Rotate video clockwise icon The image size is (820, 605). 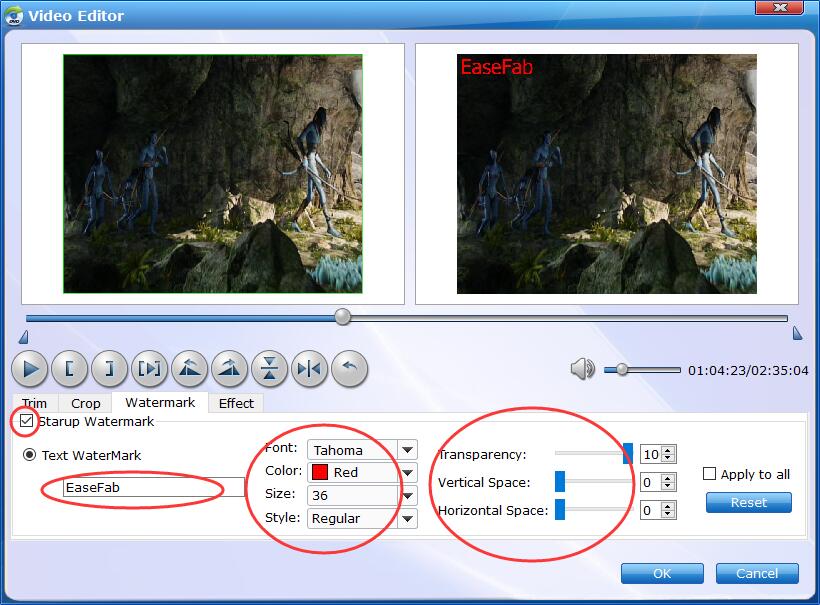coord(230,369)
